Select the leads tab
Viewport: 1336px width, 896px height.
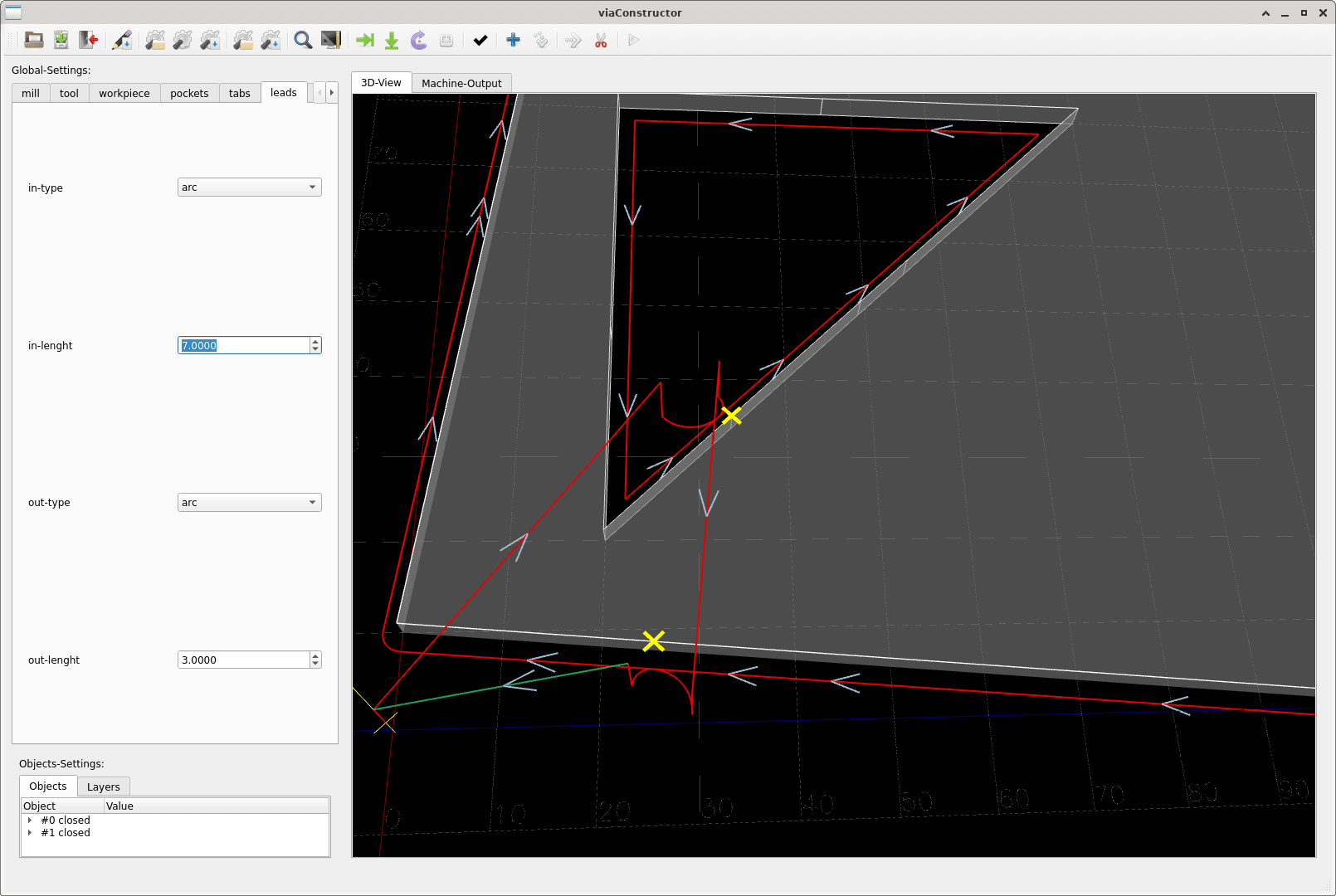coord(284,92)
